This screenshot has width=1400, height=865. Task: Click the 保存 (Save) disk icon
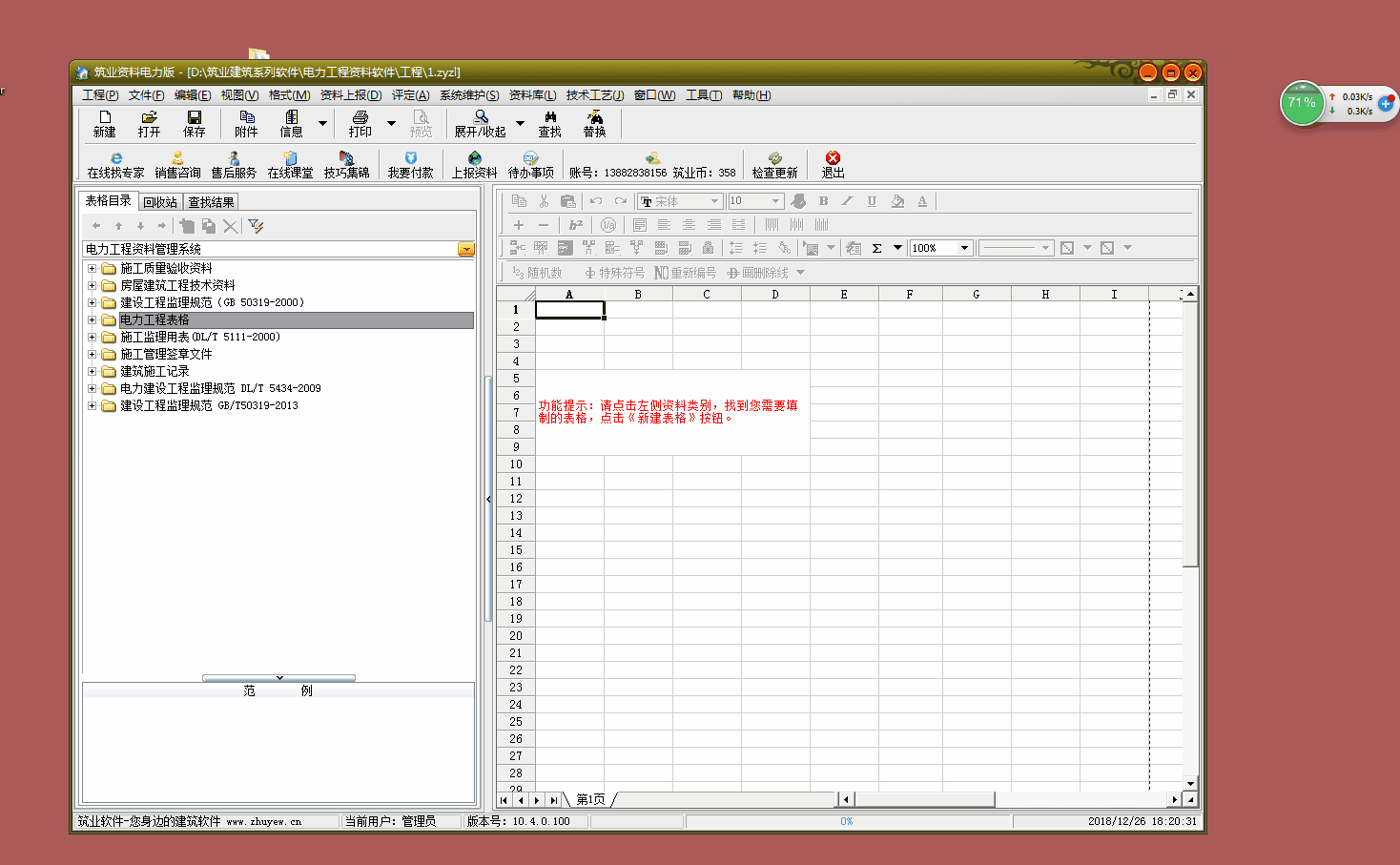(x=195, y=123)
